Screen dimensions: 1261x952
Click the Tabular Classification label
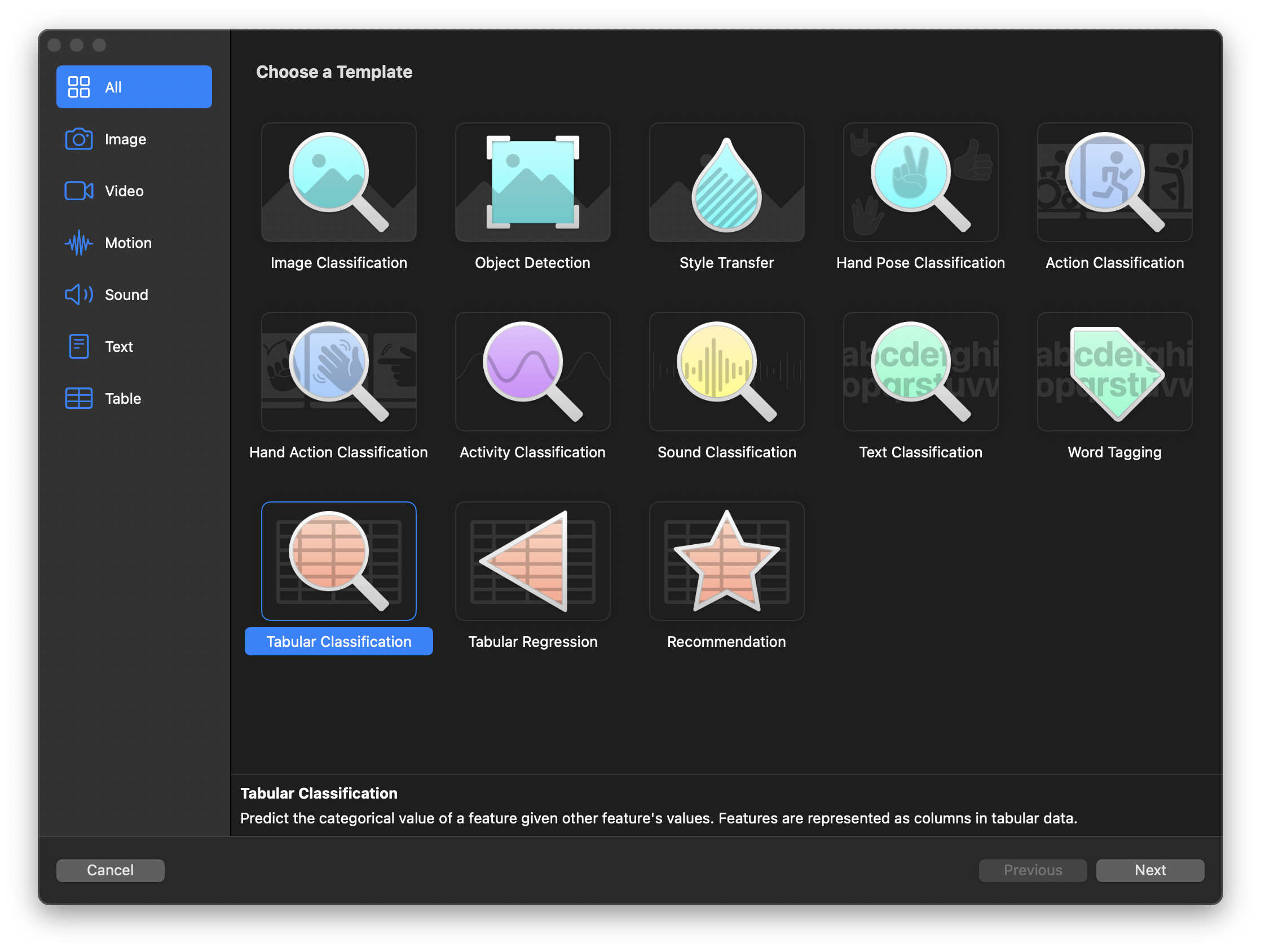point(338,641)
